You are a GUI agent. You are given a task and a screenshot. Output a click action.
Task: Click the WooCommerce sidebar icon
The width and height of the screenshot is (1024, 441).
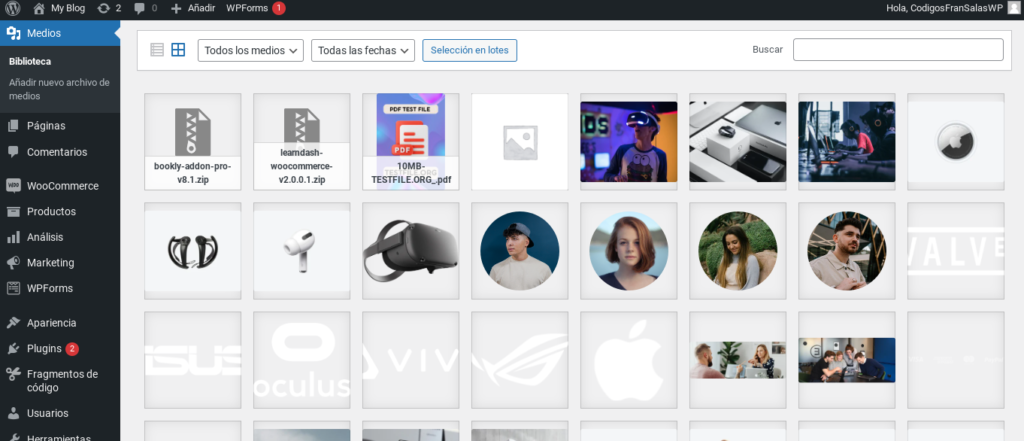[13, 186]
